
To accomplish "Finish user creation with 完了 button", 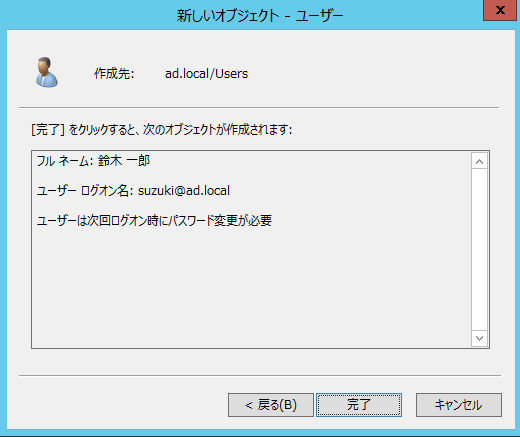I will pos(359,405).
